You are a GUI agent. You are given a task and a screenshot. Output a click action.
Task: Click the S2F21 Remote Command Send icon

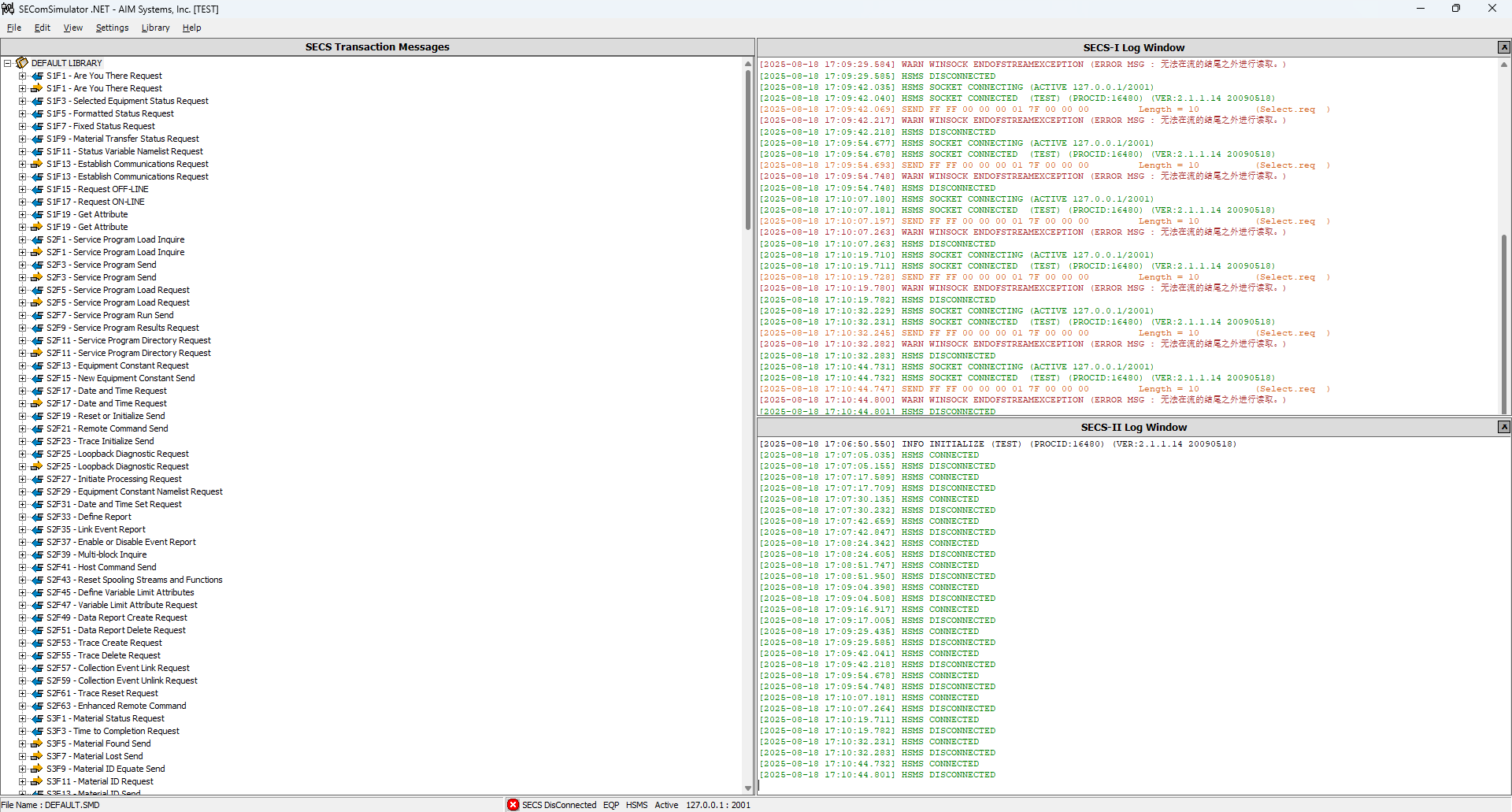36,428
